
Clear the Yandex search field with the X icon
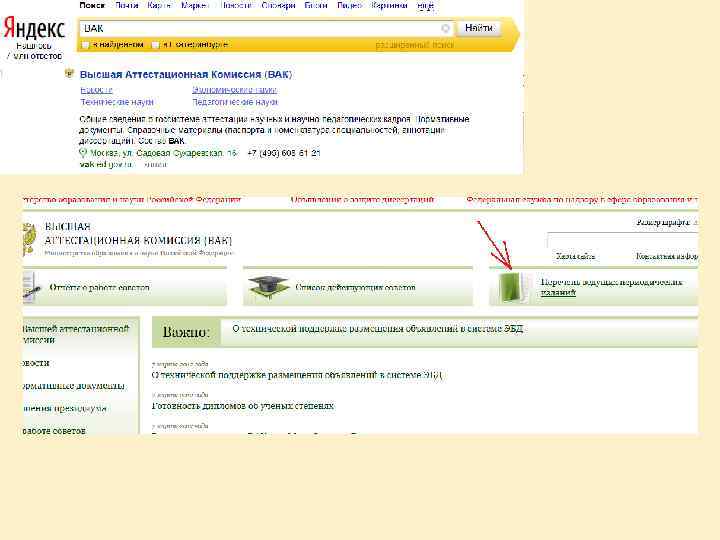(x=445, y=28)
